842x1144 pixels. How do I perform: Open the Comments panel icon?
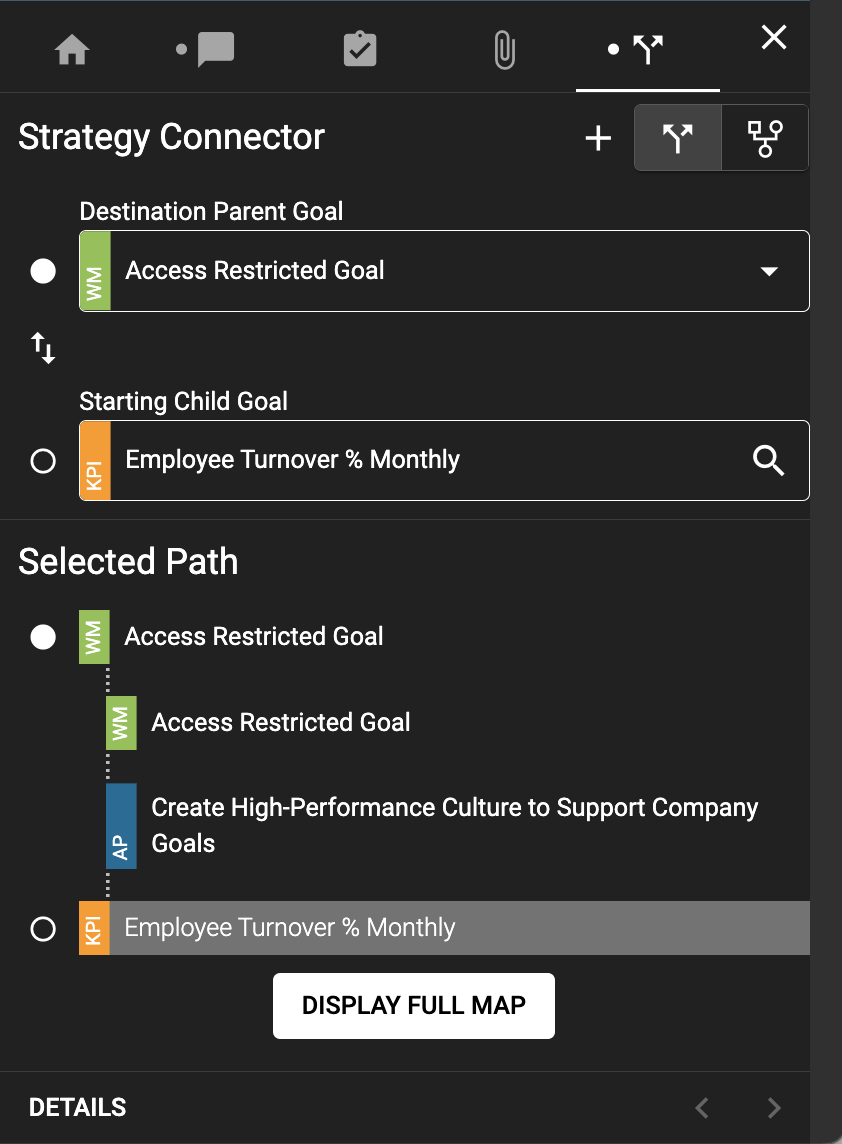pos(213,46)
